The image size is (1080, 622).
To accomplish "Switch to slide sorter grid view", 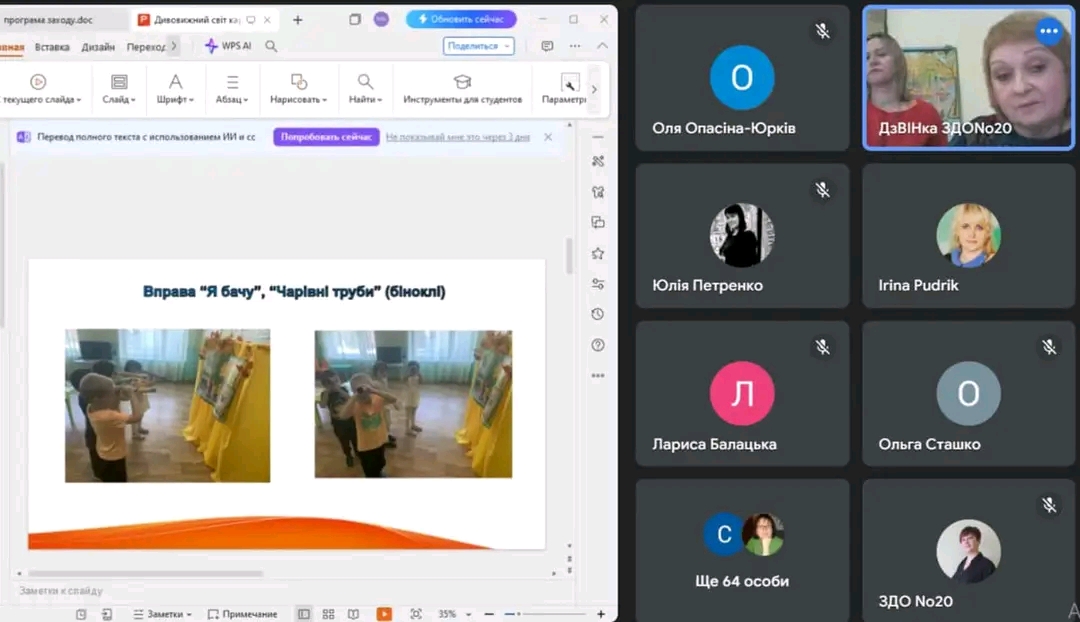I will (x=328, y=614).
